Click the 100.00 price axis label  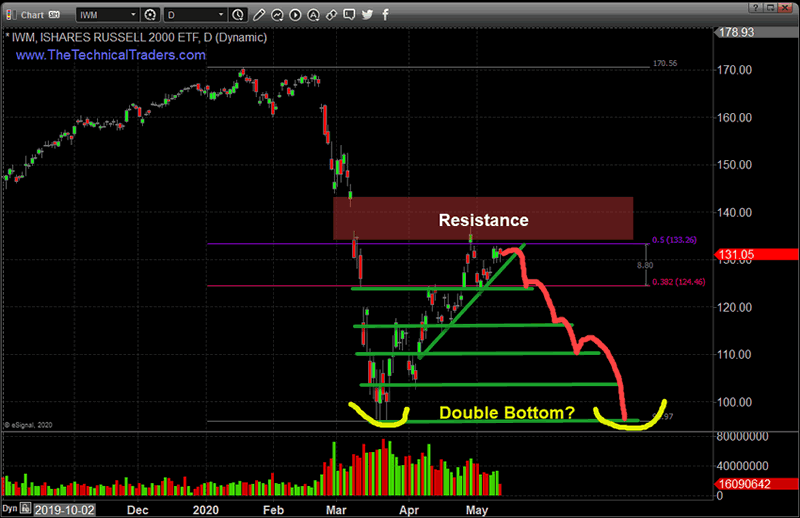[x=734, y=402]
